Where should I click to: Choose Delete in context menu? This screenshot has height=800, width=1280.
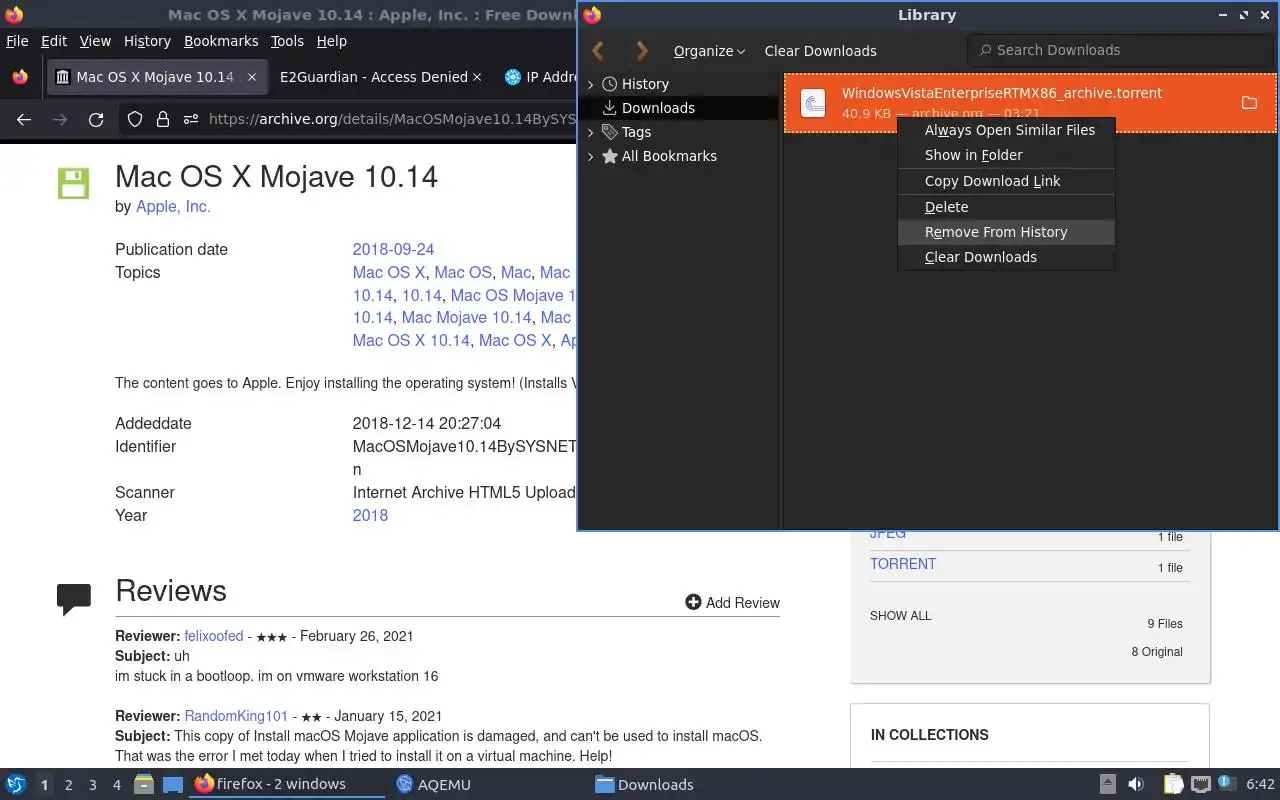click(x=1006, y=207)
